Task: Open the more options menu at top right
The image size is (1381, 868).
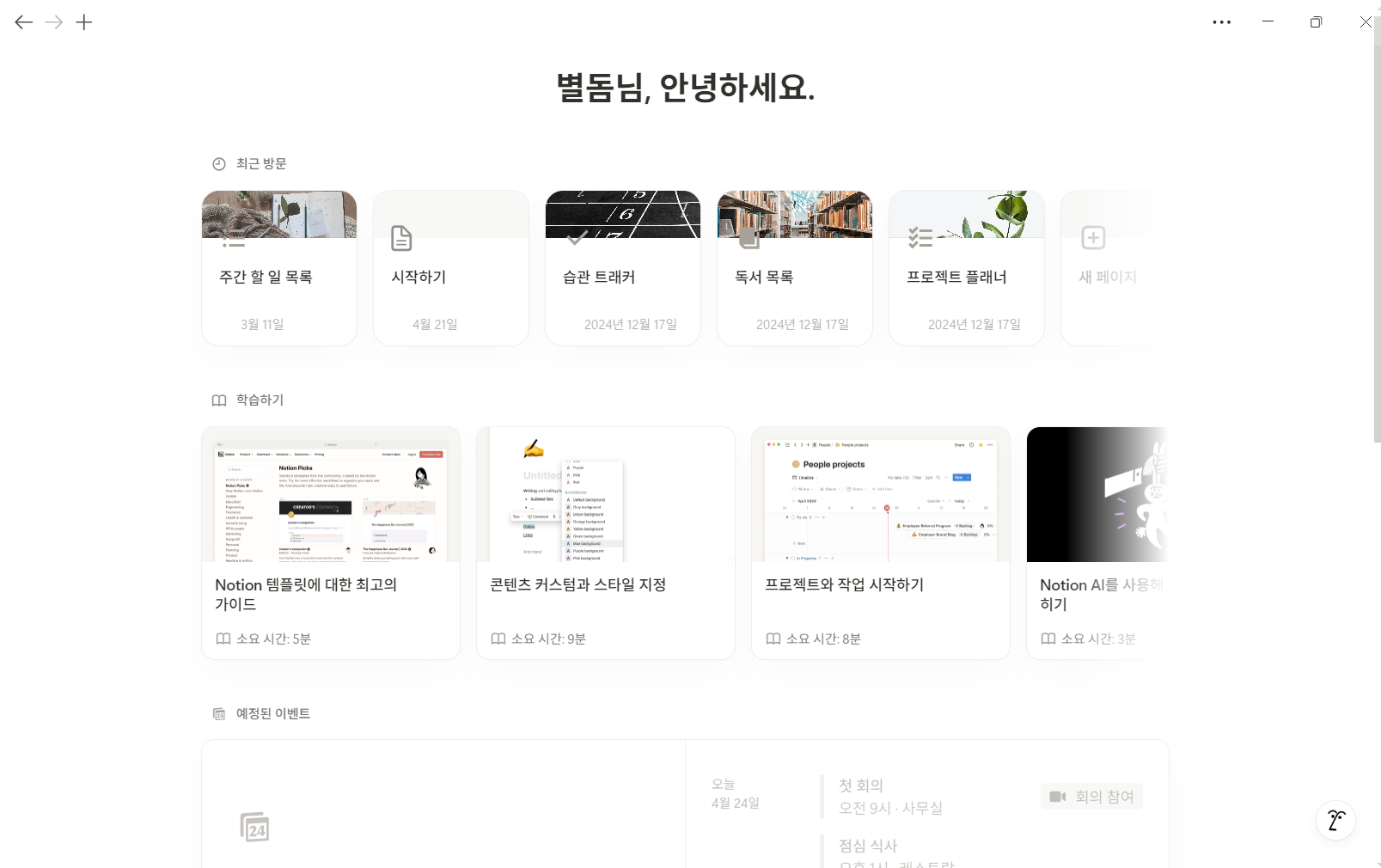Action: (x=1222, y=21)
